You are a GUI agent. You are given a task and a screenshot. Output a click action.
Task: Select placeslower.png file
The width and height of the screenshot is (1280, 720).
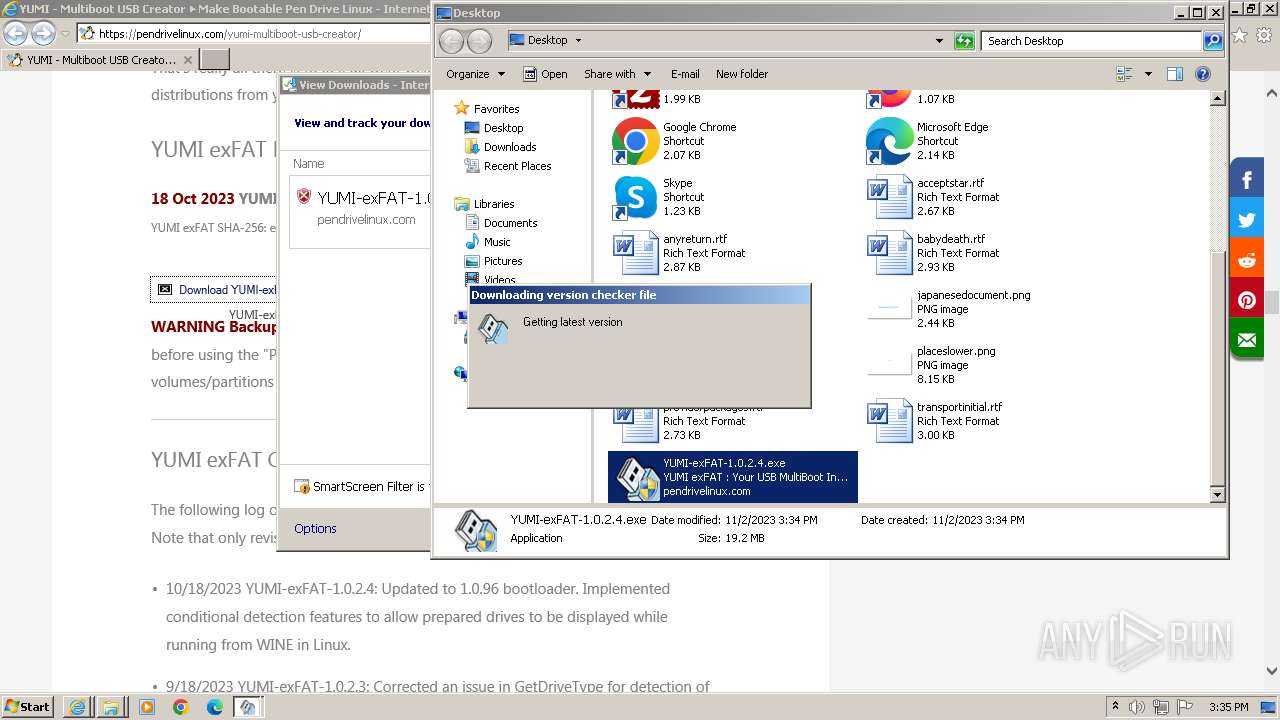tap(931, 365)
